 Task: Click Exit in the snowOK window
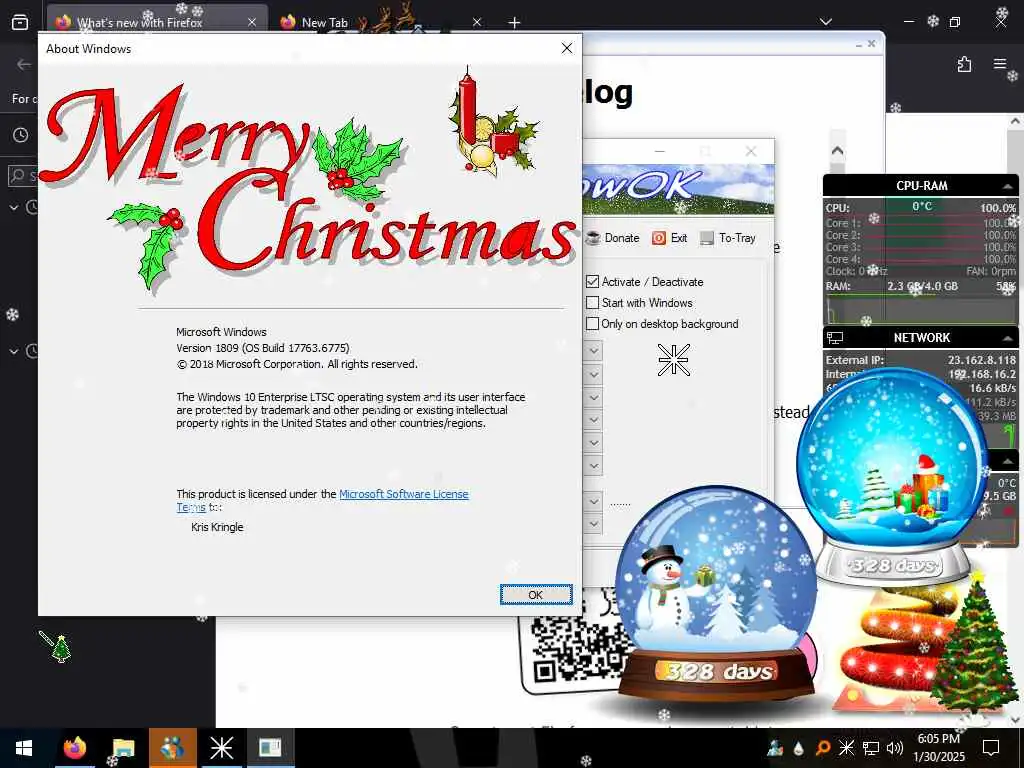pyautogui.click(x=669, y=238)
